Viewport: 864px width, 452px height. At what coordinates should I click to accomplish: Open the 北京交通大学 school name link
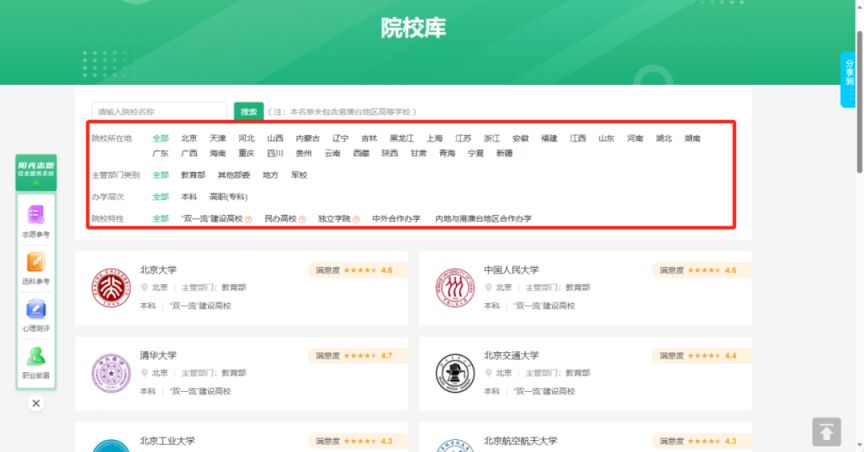click(511, 356)
